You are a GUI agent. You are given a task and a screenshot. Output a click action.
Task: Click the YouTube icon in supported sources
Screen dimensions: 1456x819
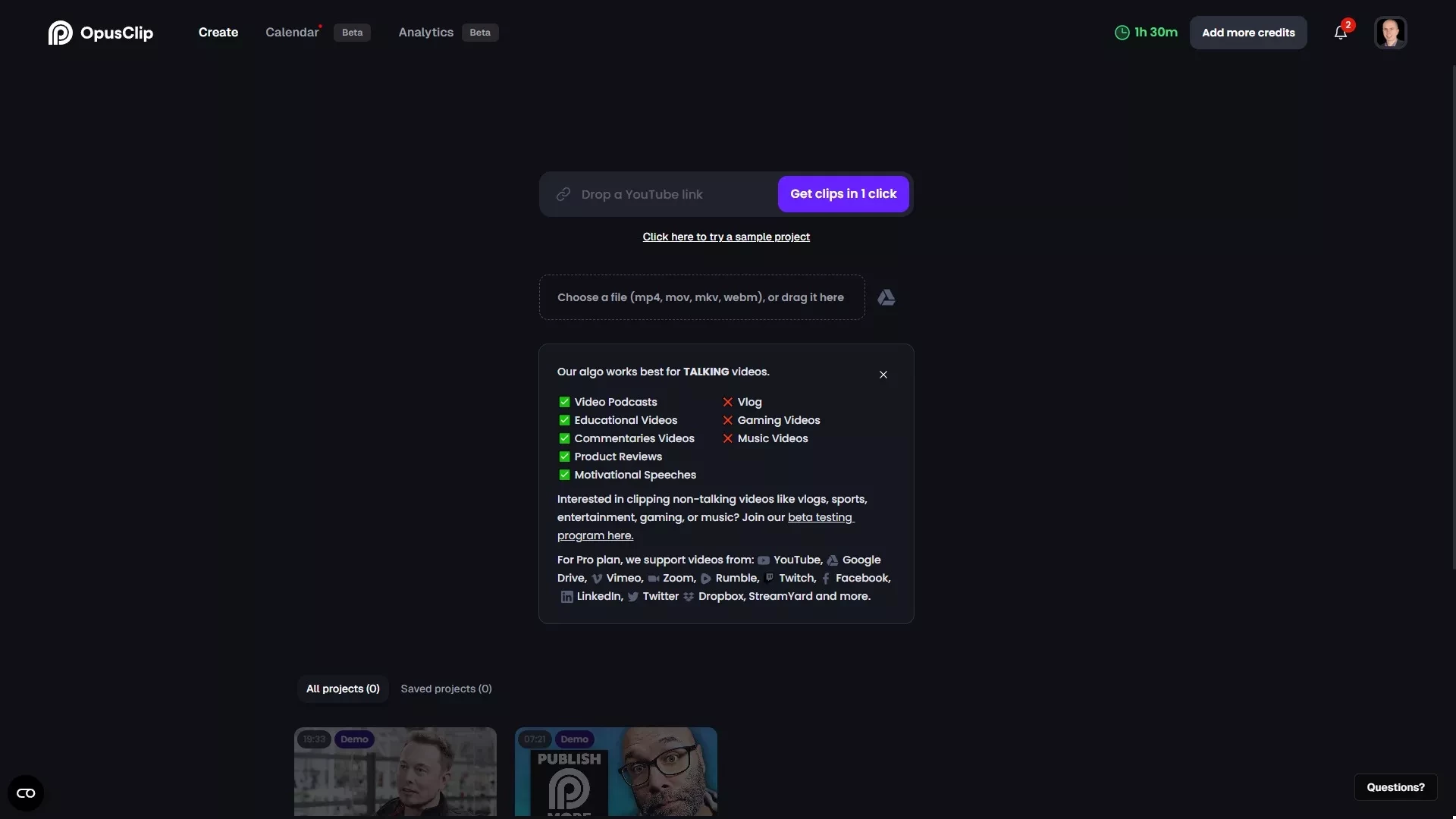(x=764, y=560)
